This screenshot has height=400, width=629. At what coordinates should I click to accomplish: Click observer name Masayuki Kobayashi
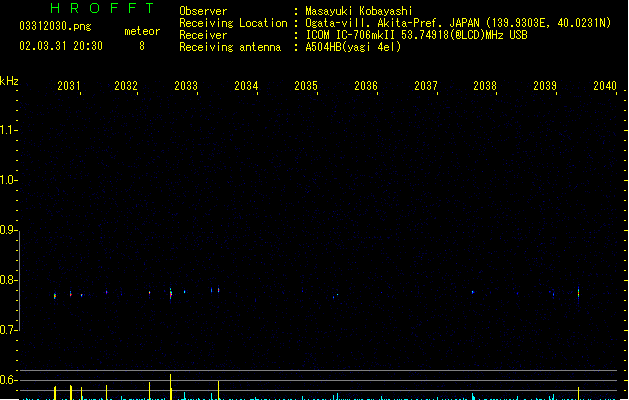[359, 11]
